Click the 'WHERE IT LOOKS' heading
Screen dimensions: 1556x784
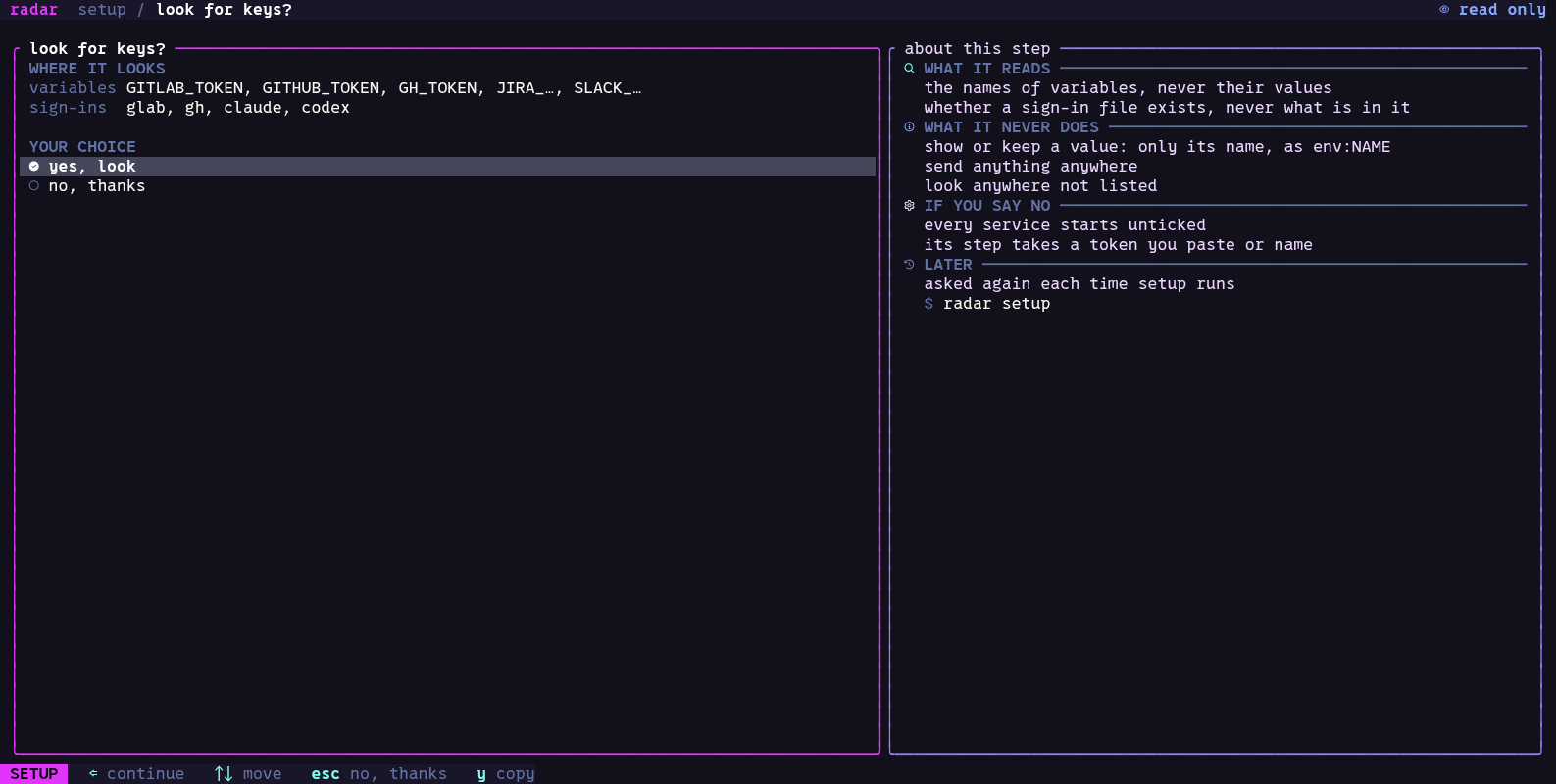(x=97, y=69)
